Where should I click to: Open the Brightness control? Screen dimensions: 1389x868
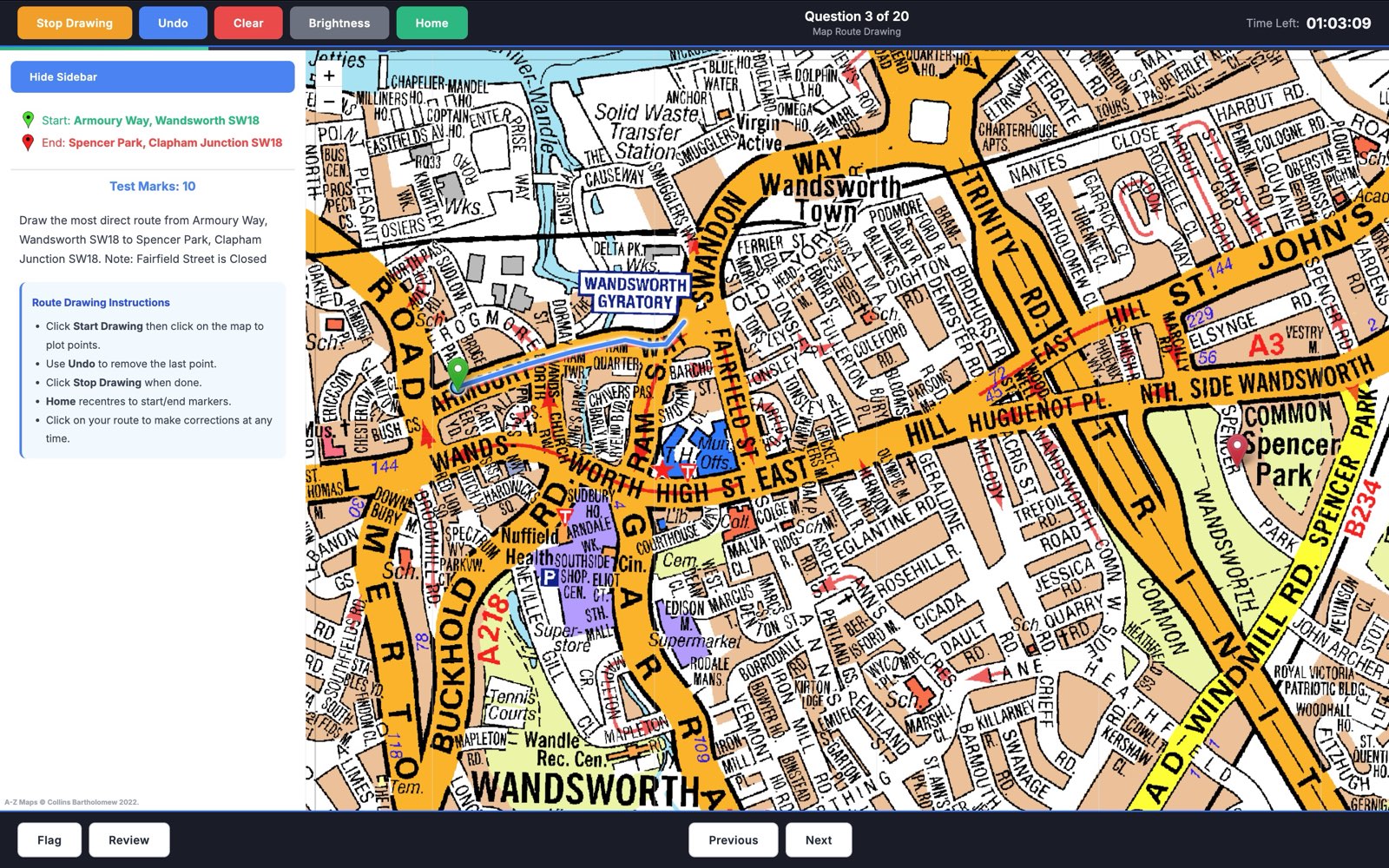(x=339, y=23)
